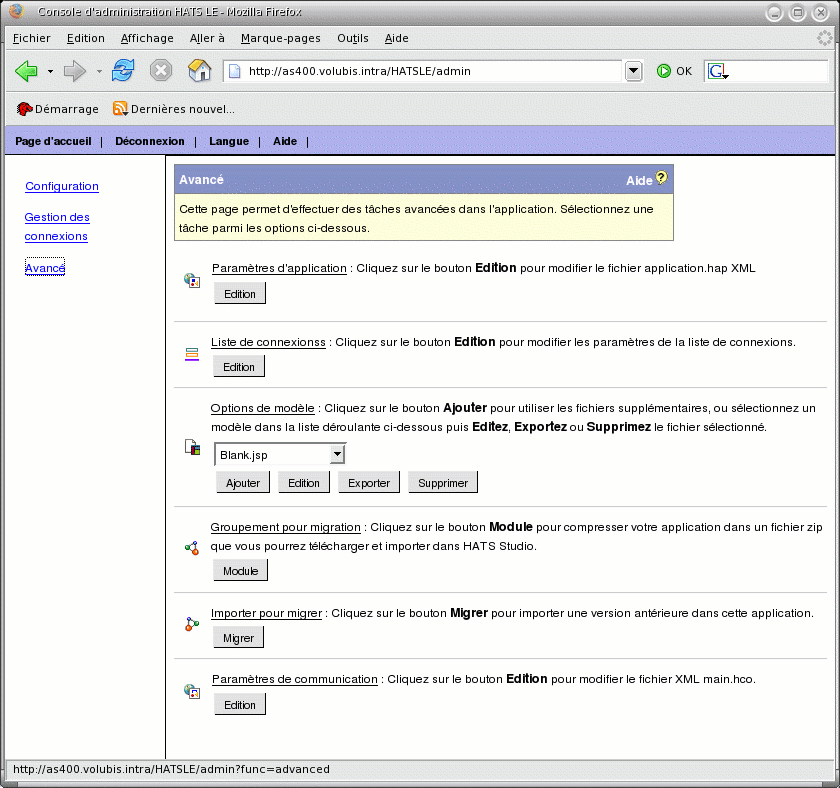The image size is (840, 788).
Task: Select the Avancé sidebar link
Action: coord(45,267)
